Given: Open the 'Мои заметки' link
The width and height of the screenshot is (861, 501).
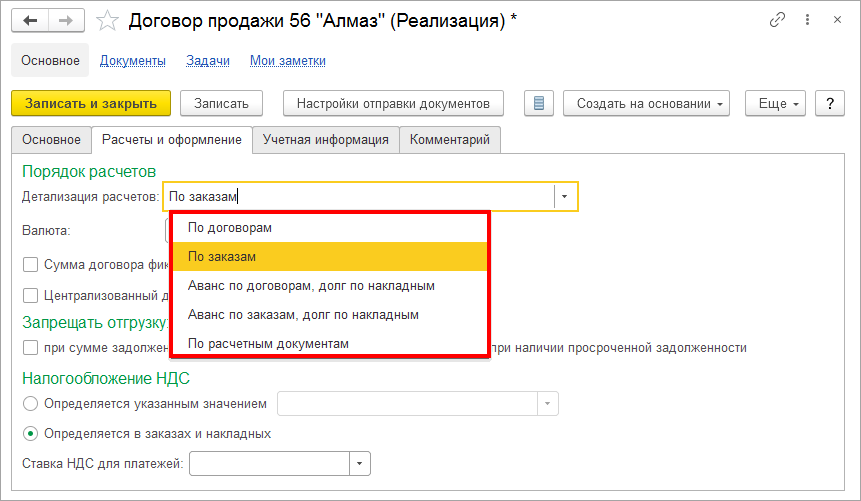Looking at the screenshot, I should [x=288, y=61].
